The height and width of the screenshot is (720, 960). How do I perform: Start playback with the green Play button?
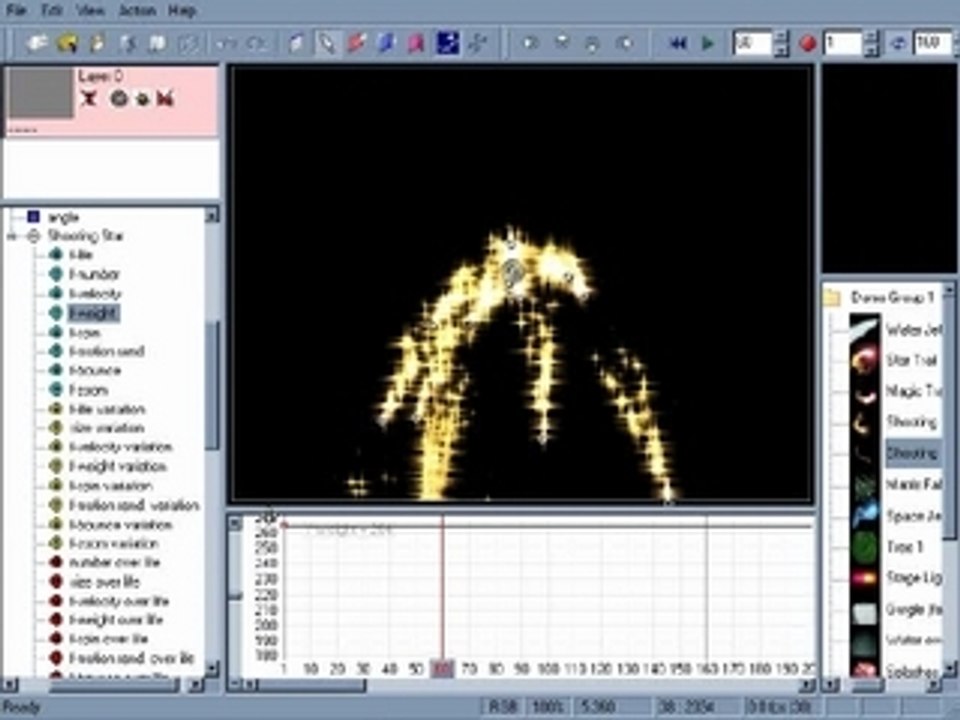pyautogui.click(x=708, y=43)
